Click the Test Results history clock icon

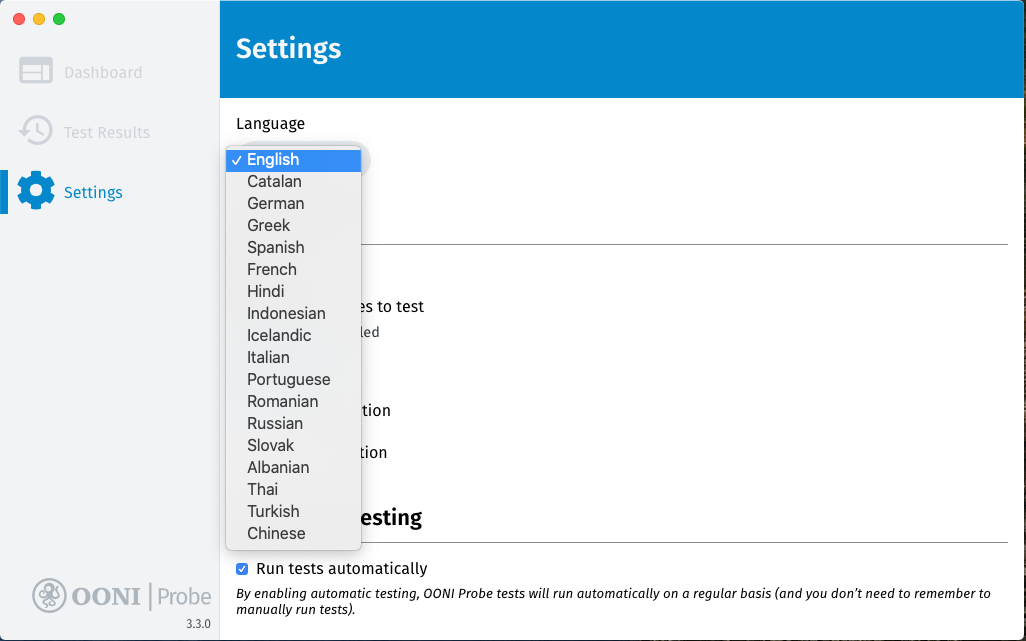pyautogui.click(x=36, y=131)
